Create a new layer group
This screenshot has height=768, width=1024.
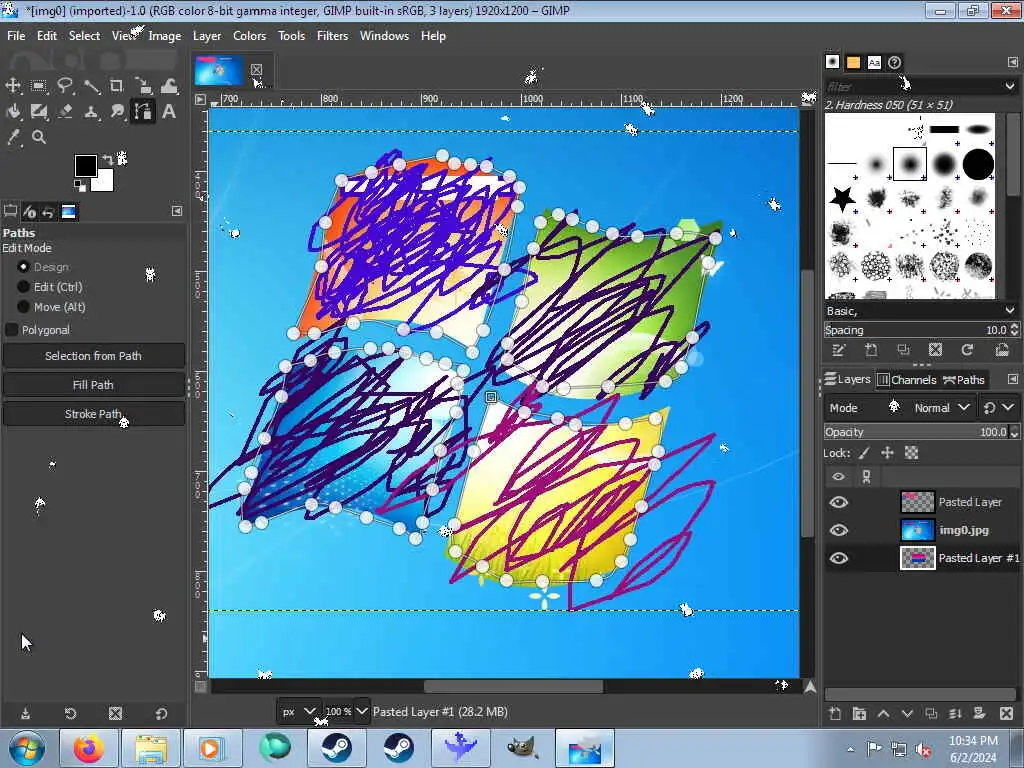click(x=859, y=714)
